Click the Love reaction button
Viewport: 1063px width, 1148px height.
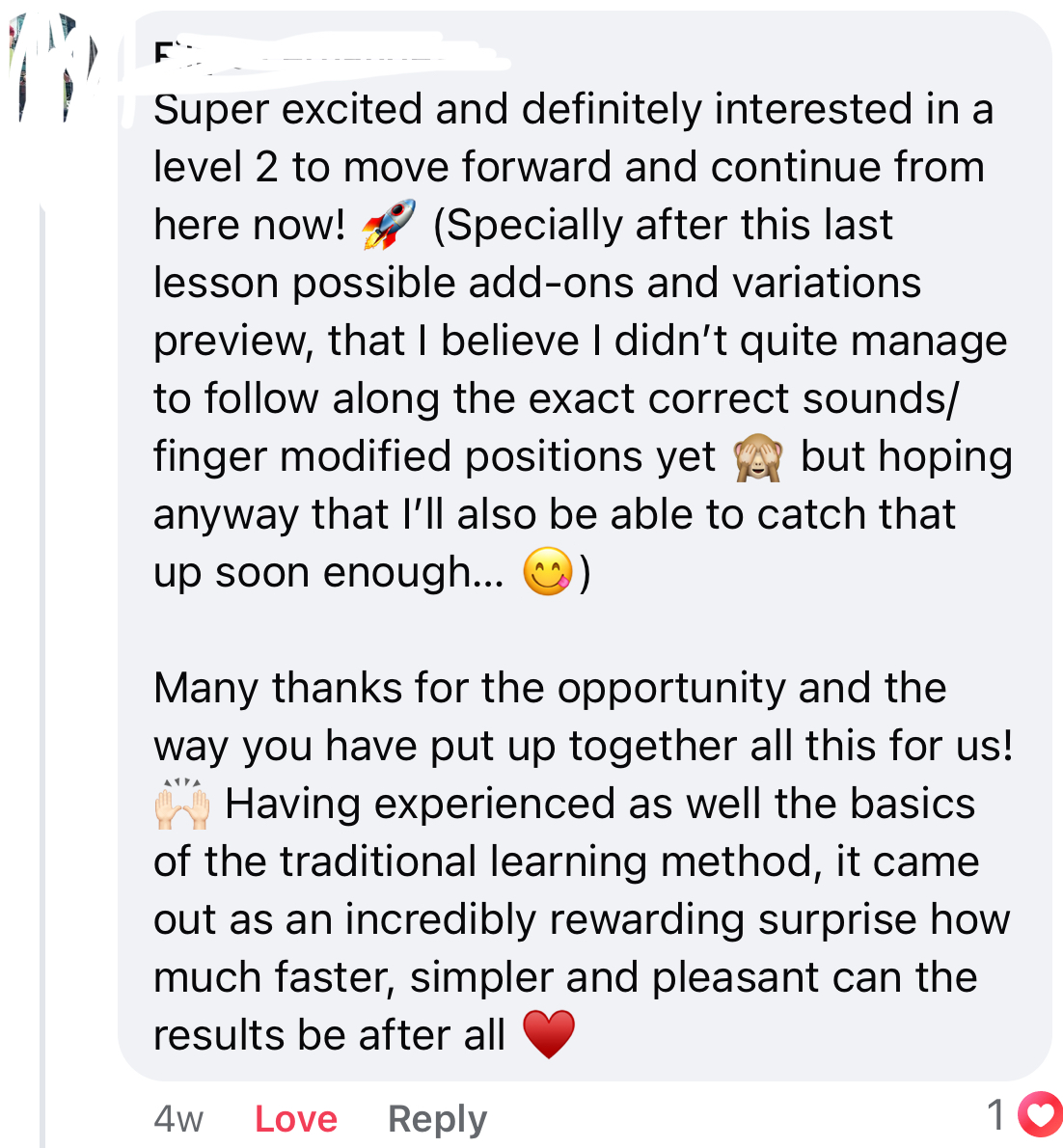pyautogui.click(x=295, y=1118)
